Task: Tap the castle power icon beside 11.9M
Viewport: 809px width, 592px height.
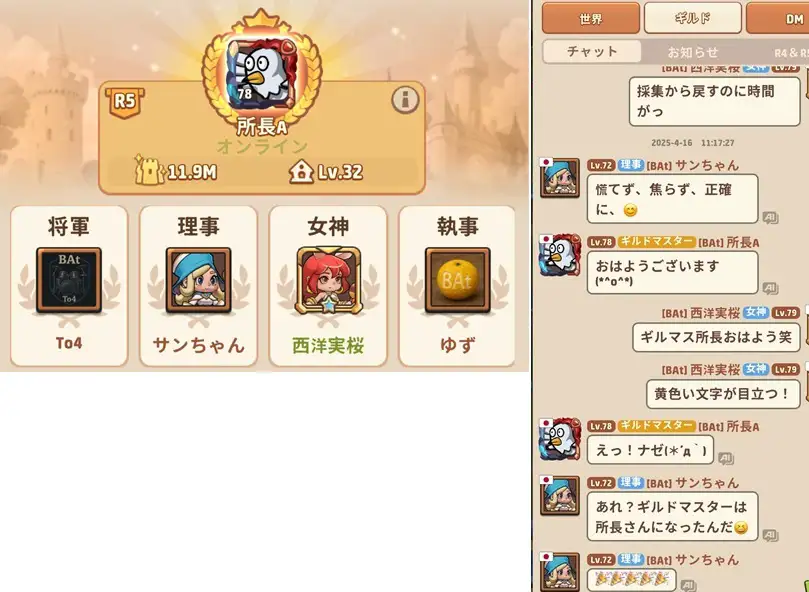Action: tap(149, 170)
